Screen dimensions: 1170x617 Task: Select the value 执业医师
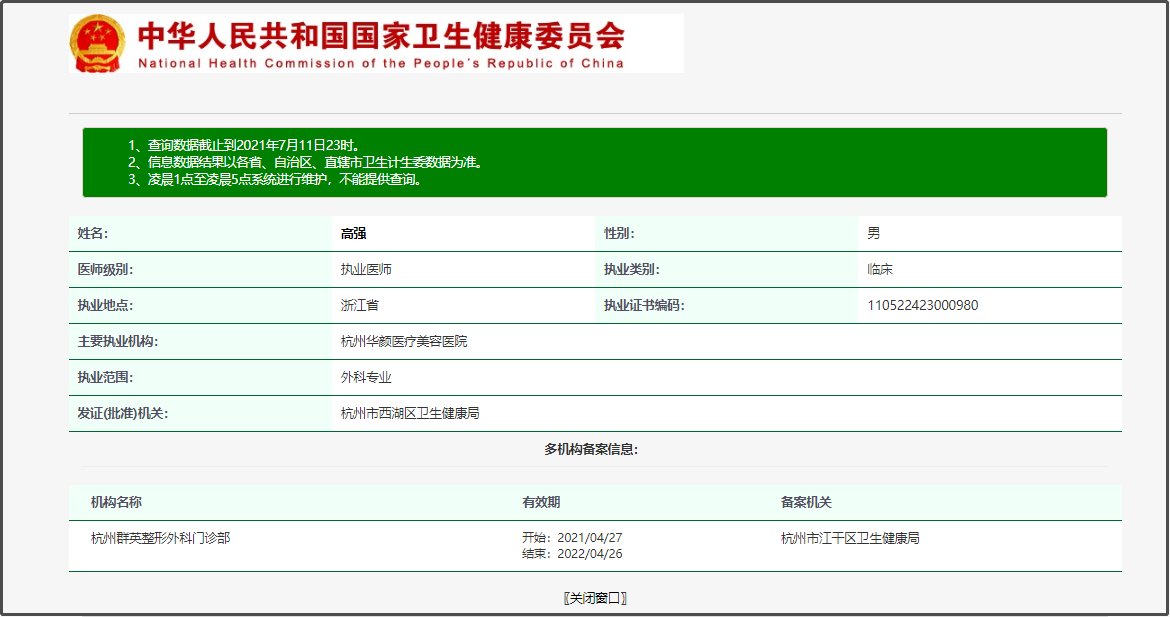tap(366, 269)
